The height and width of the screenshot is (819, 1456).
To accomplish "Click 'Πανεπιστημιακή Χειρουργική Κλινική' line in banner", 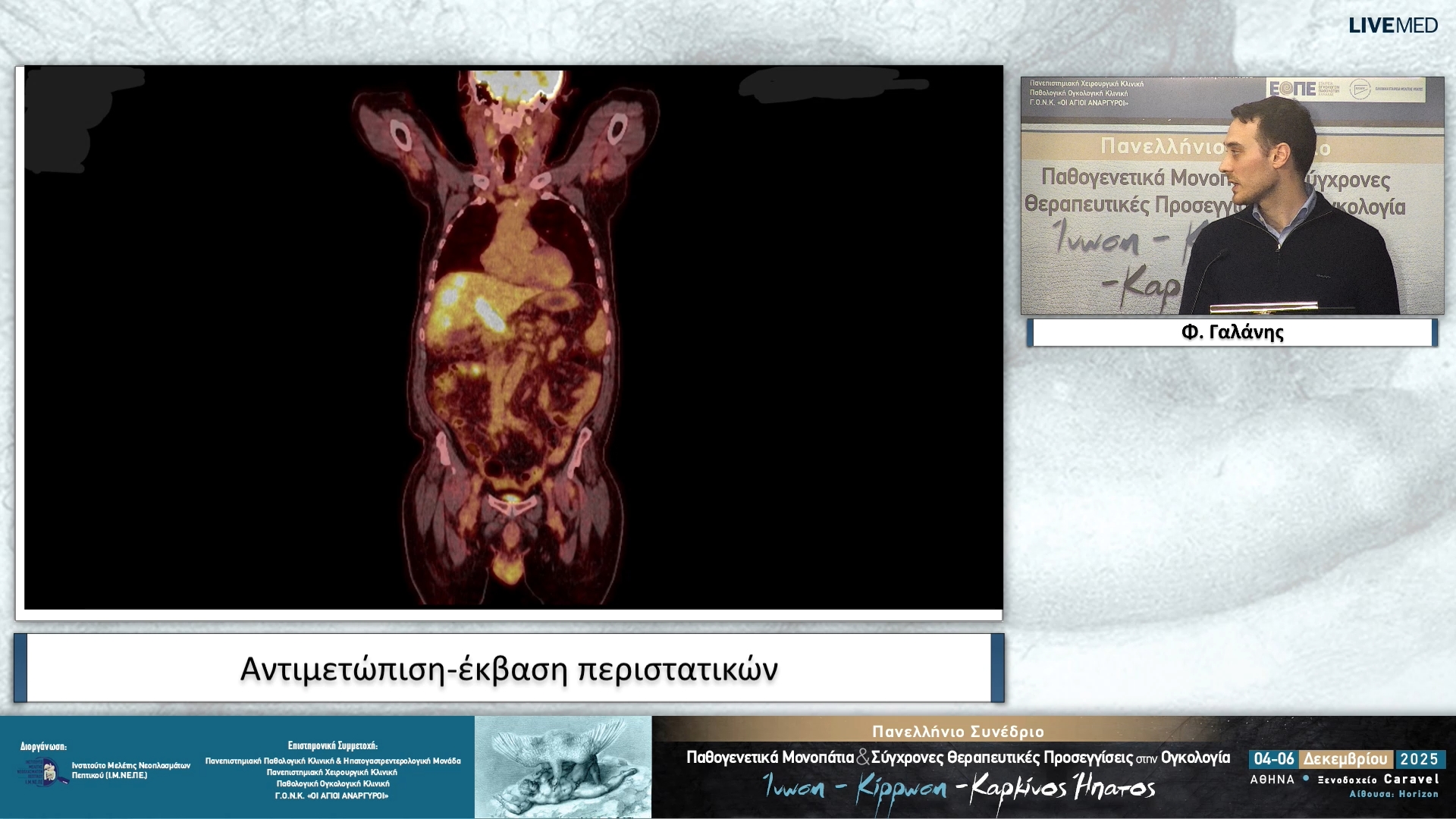I will pyautogui.click(x=332, y=772).
